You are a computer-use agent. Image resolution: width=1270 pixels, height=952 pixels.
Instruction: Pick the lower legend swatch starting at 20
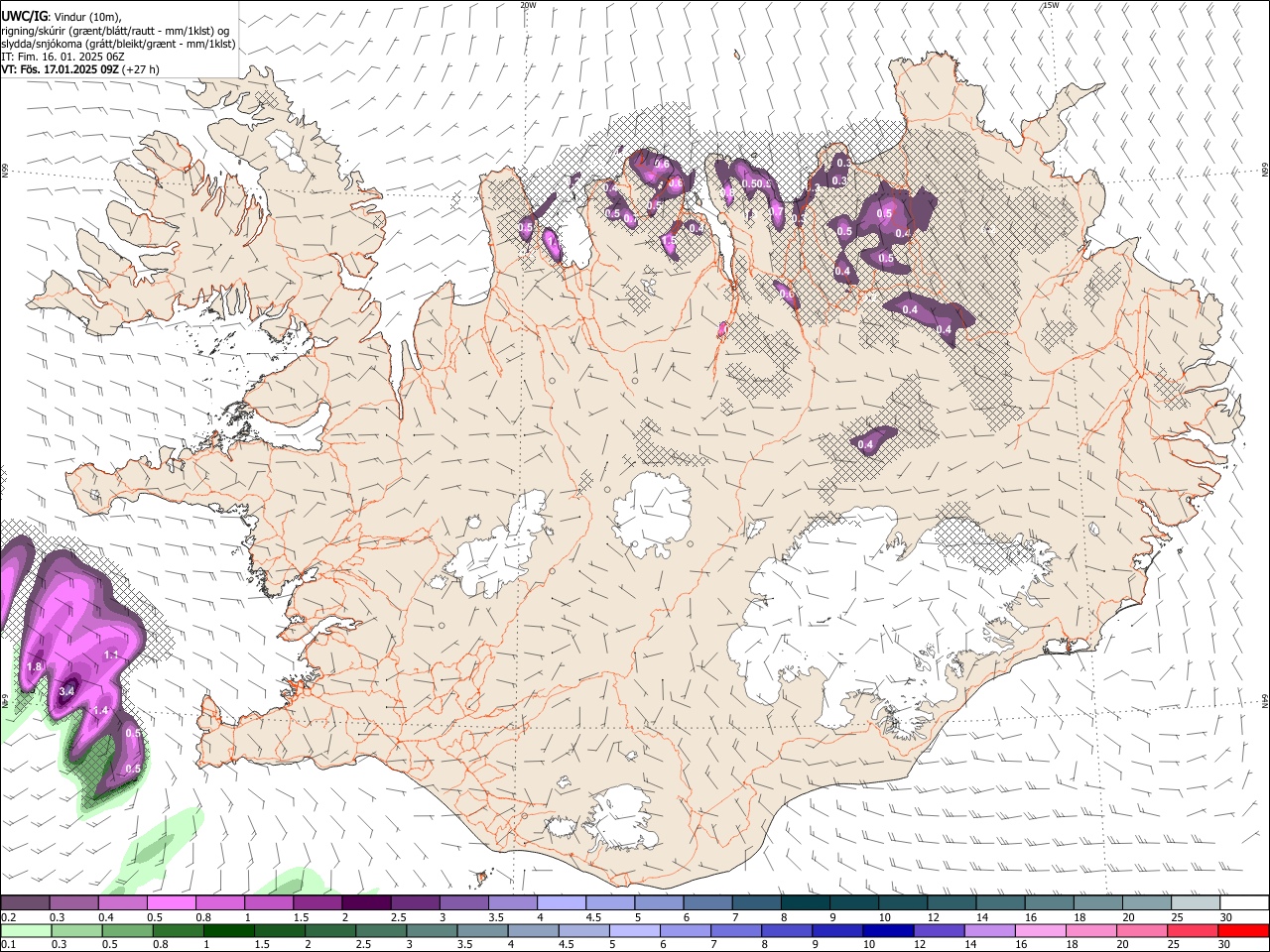1143,930
